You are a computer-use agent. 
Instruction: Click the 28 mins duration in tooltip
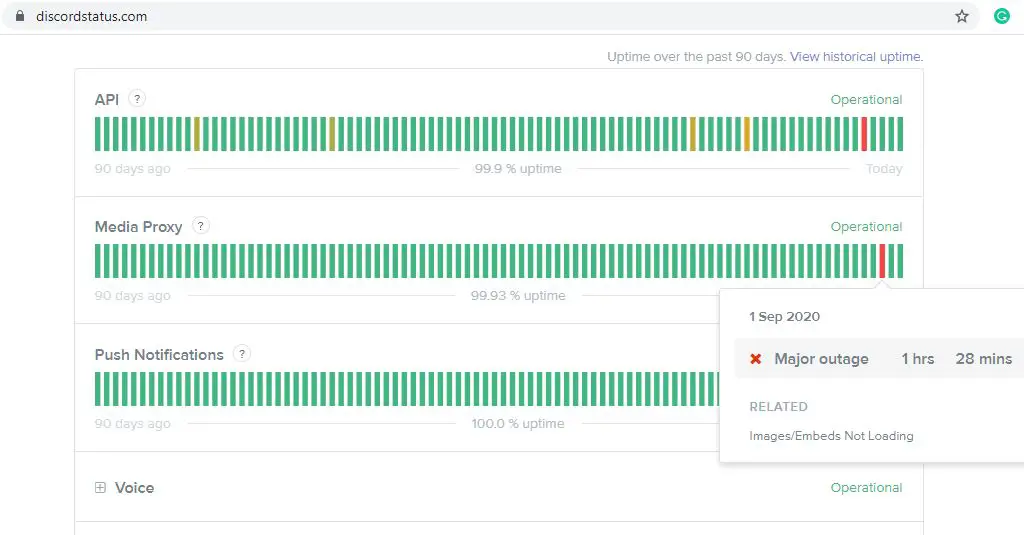click(x=984, y=359)
